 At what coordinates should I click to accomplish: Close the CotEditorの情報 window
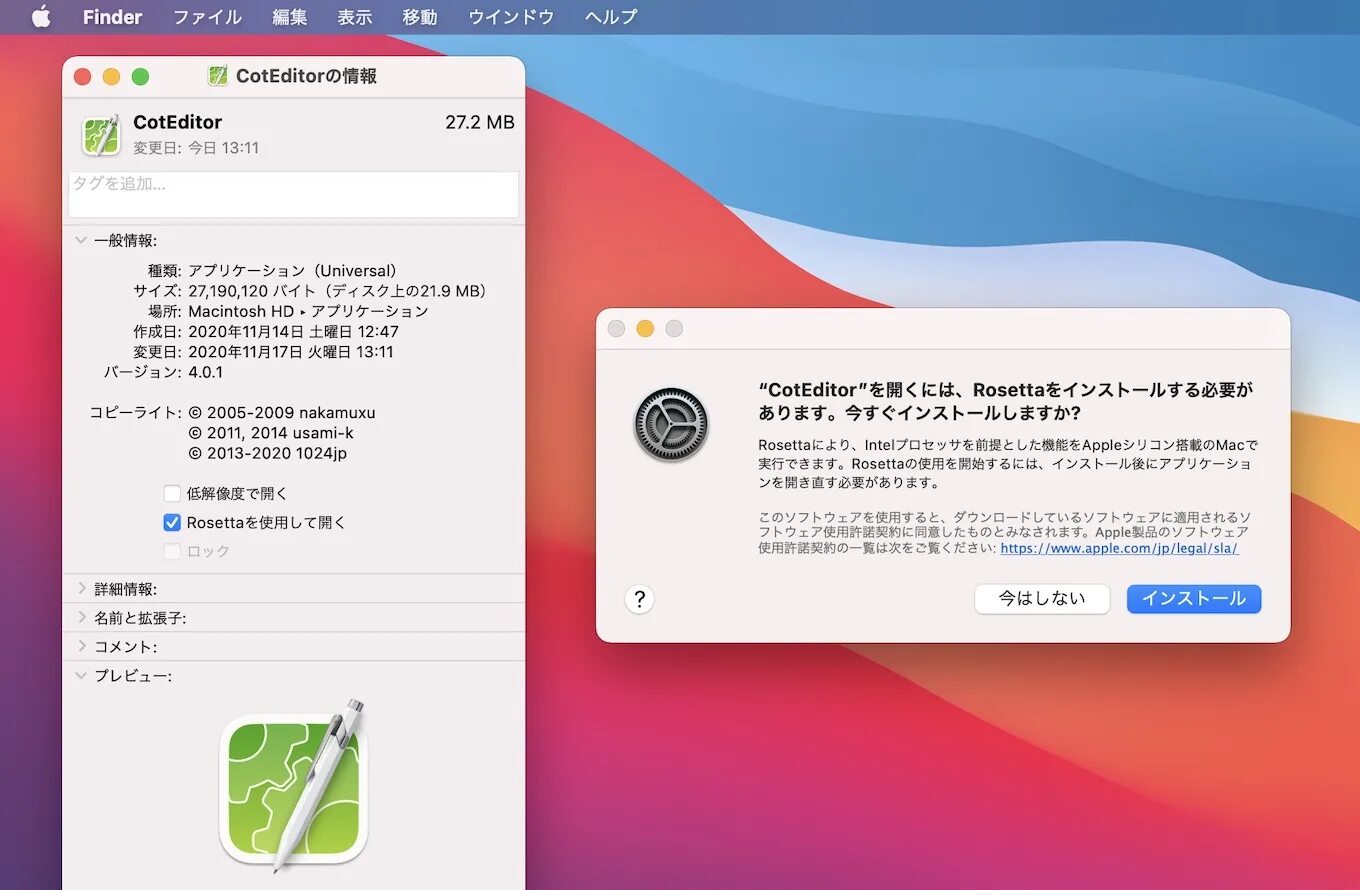83,77
